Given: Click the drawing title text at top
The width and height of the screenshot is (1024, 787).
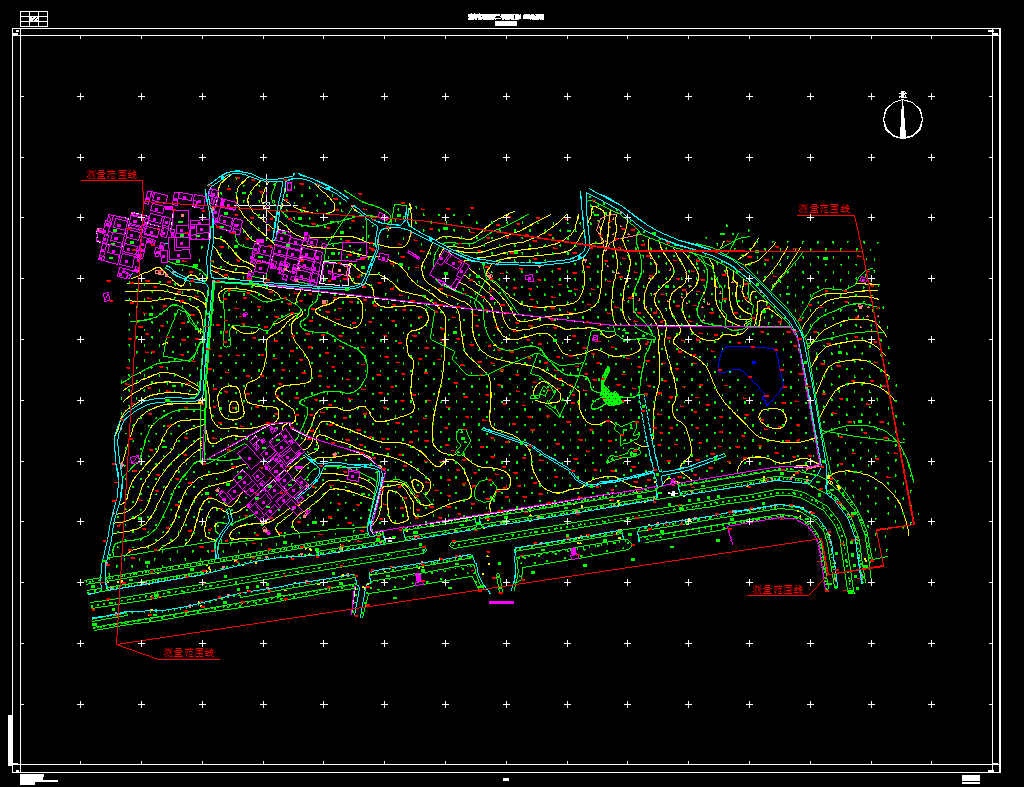Looking at the screenshot, I should 505,18.
